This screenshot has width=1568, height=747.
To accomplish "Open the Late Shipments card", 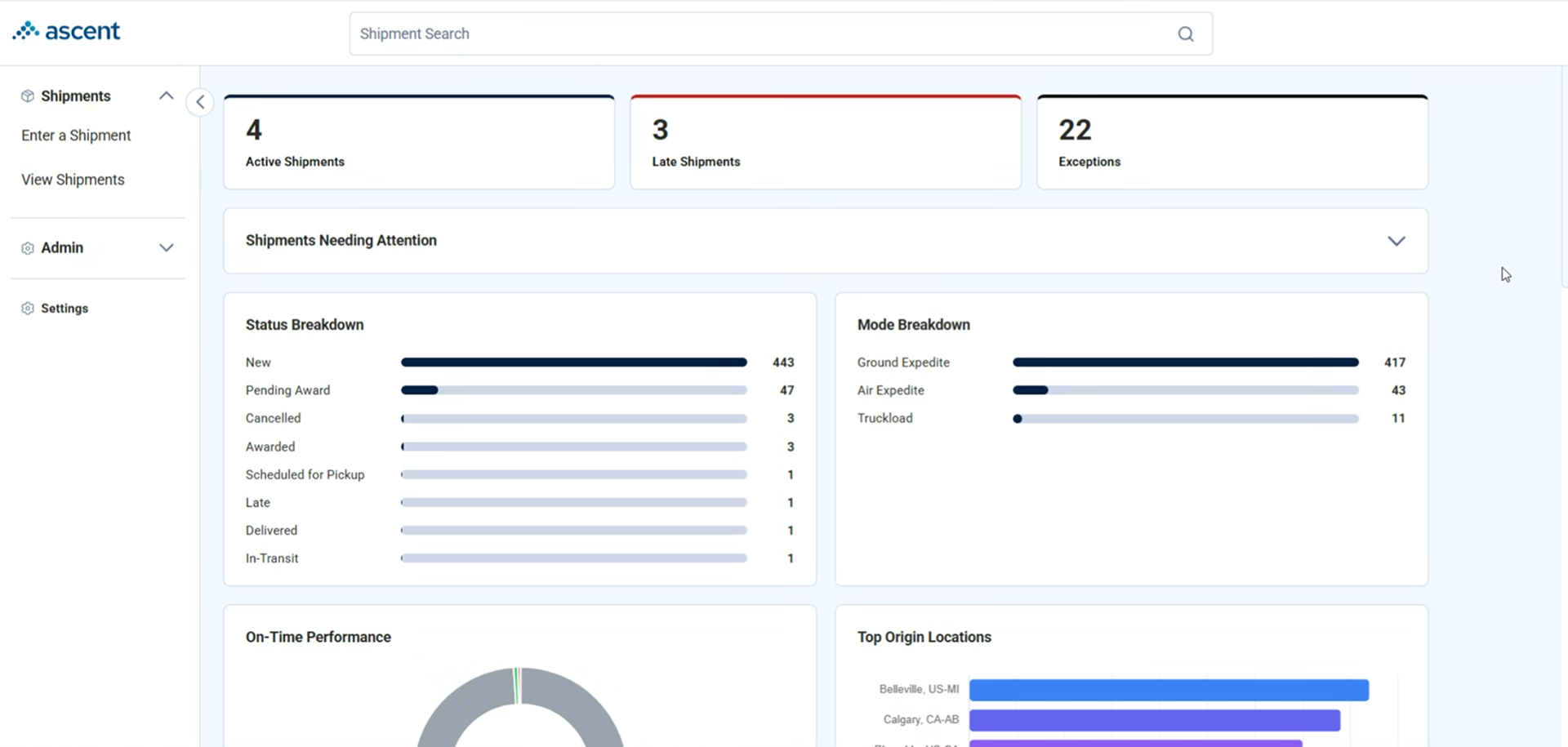I will [826, 142].
